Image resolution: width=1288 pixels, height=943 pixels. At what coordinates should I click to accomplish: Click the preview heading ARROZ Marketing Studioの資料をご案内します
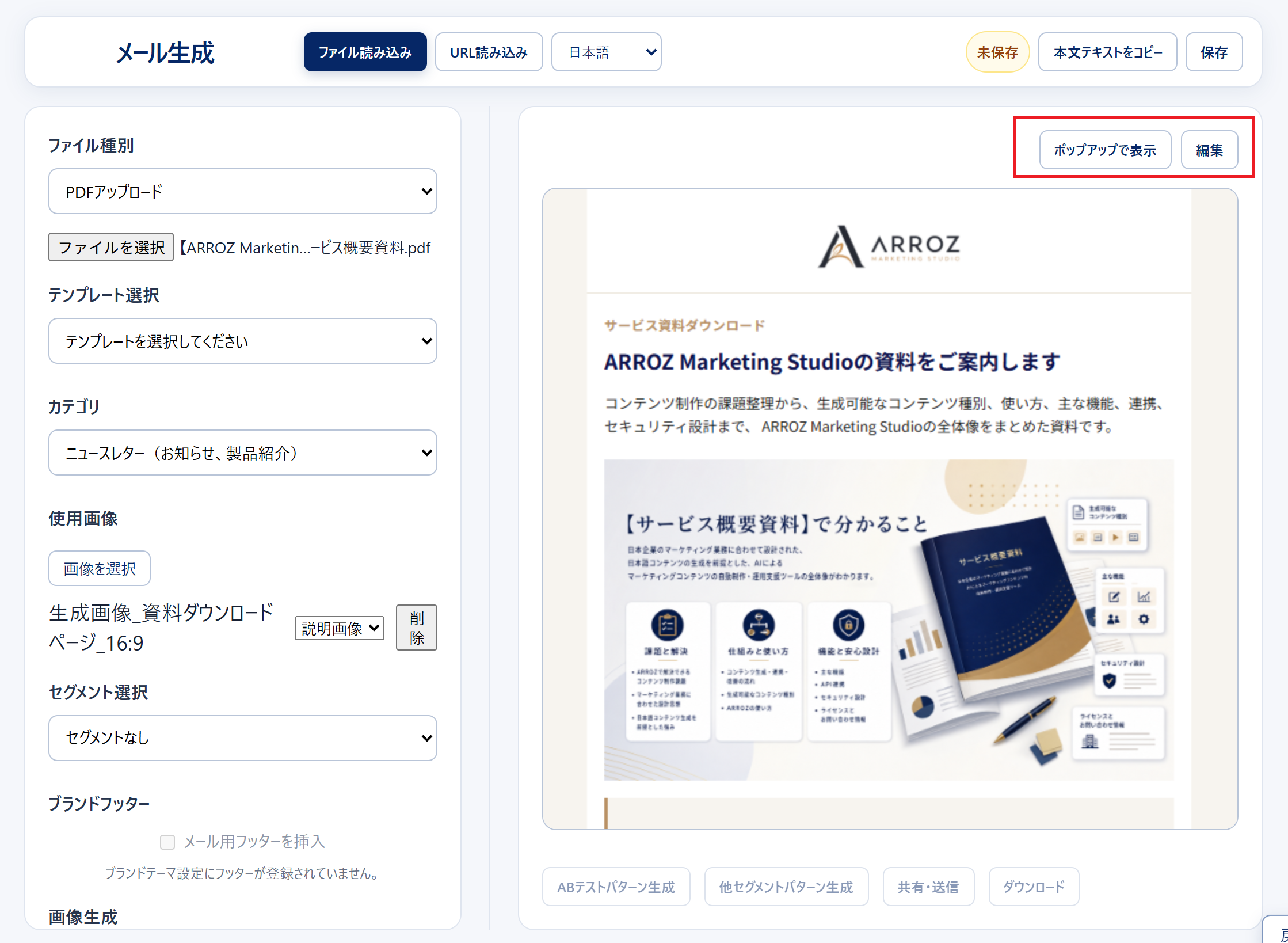point(832,362)
